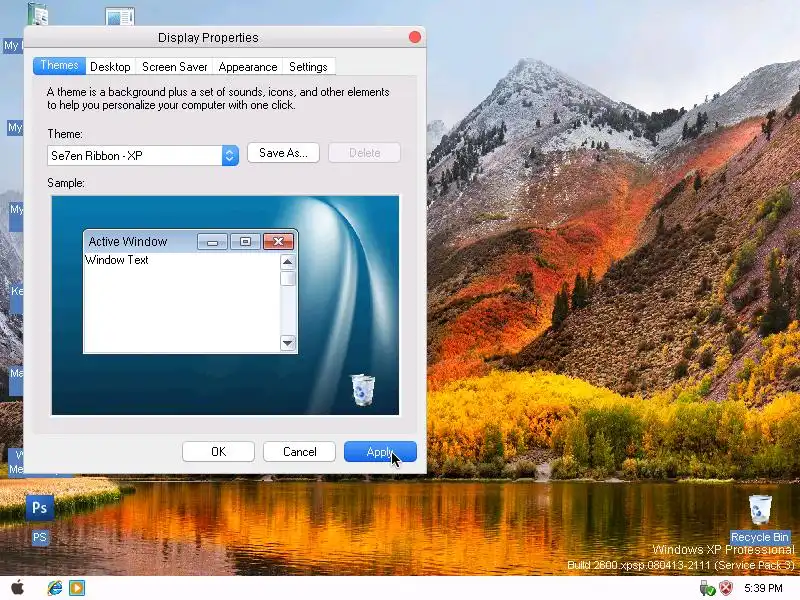Select the Photoshop PS desktop icon

click(40, 518)
